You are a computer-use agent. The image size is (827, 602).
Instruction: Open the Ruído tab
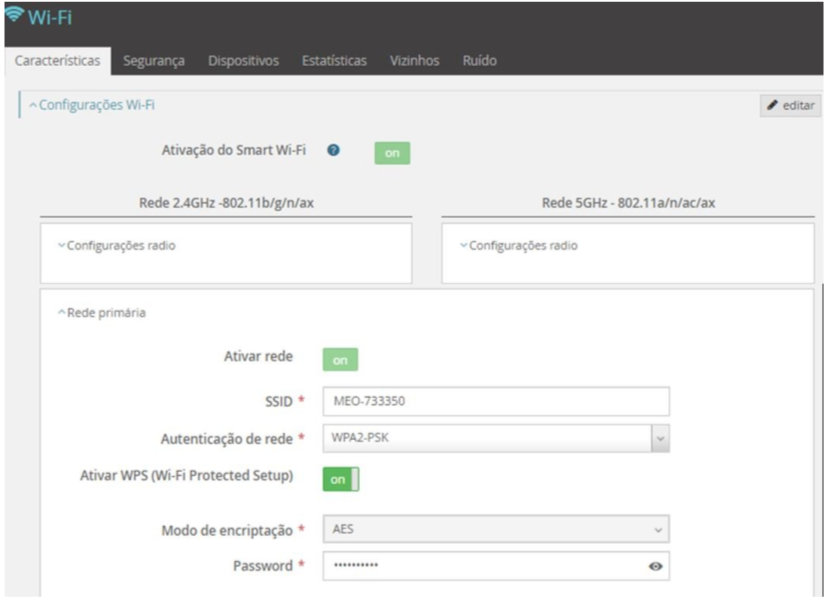pyautogui.click(x=479, y=61)
